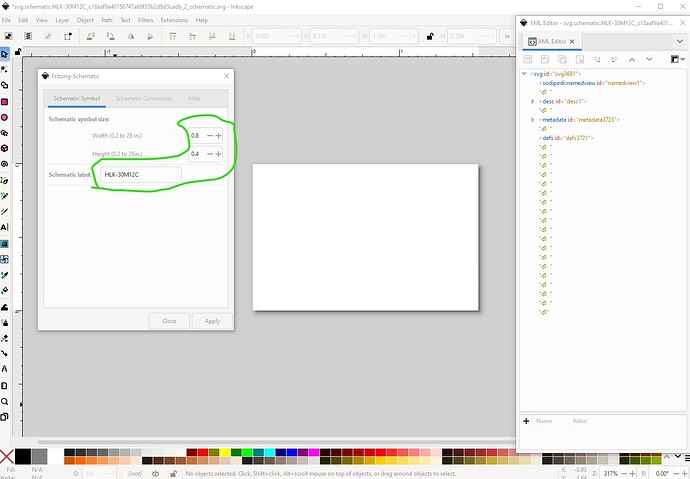Switch to Help tab in Fritzing-Schematic dialog
The width and height of the screenshot is (690, 479).
coord(194,99)
